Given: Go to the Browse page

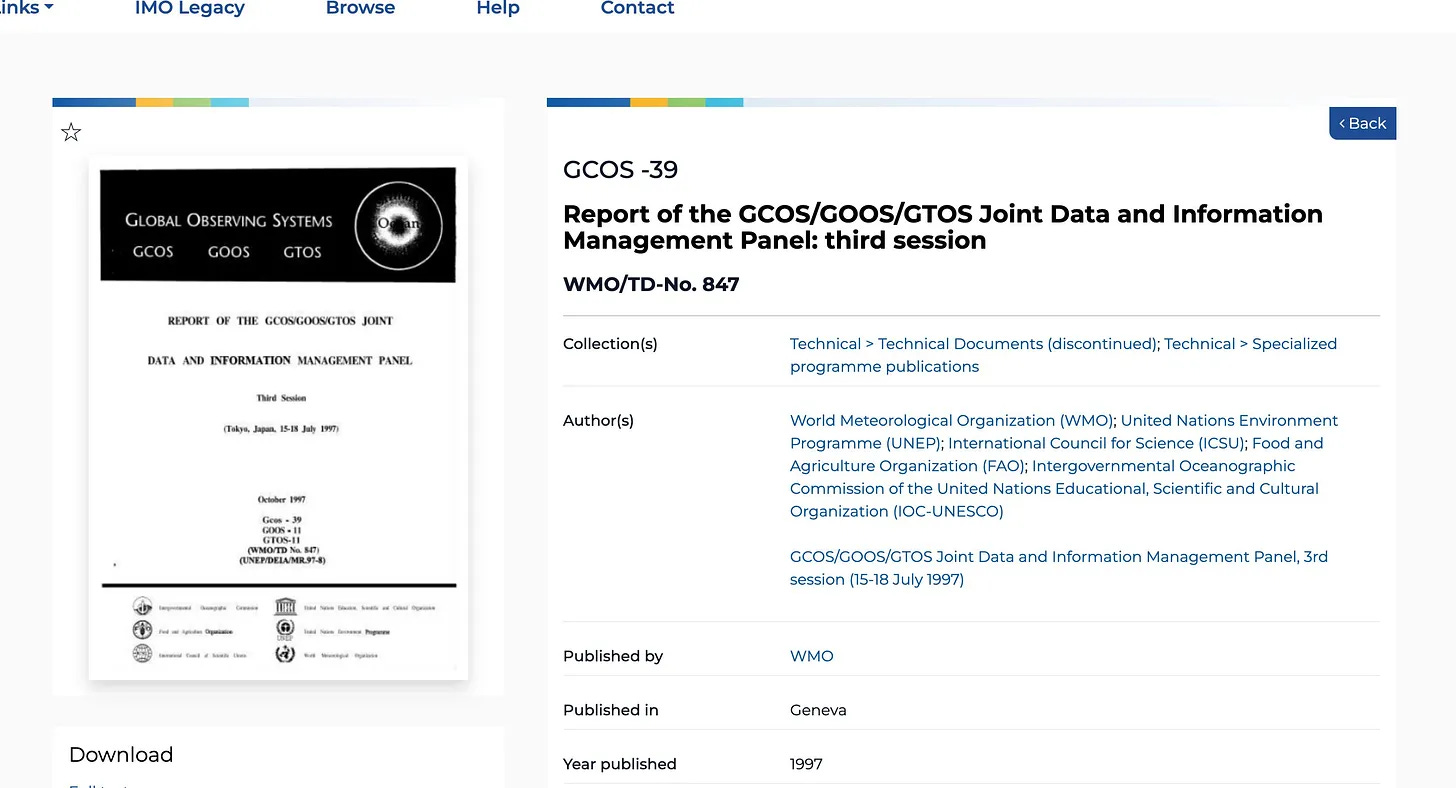Looking at the screenshot, I should [360, 8].
